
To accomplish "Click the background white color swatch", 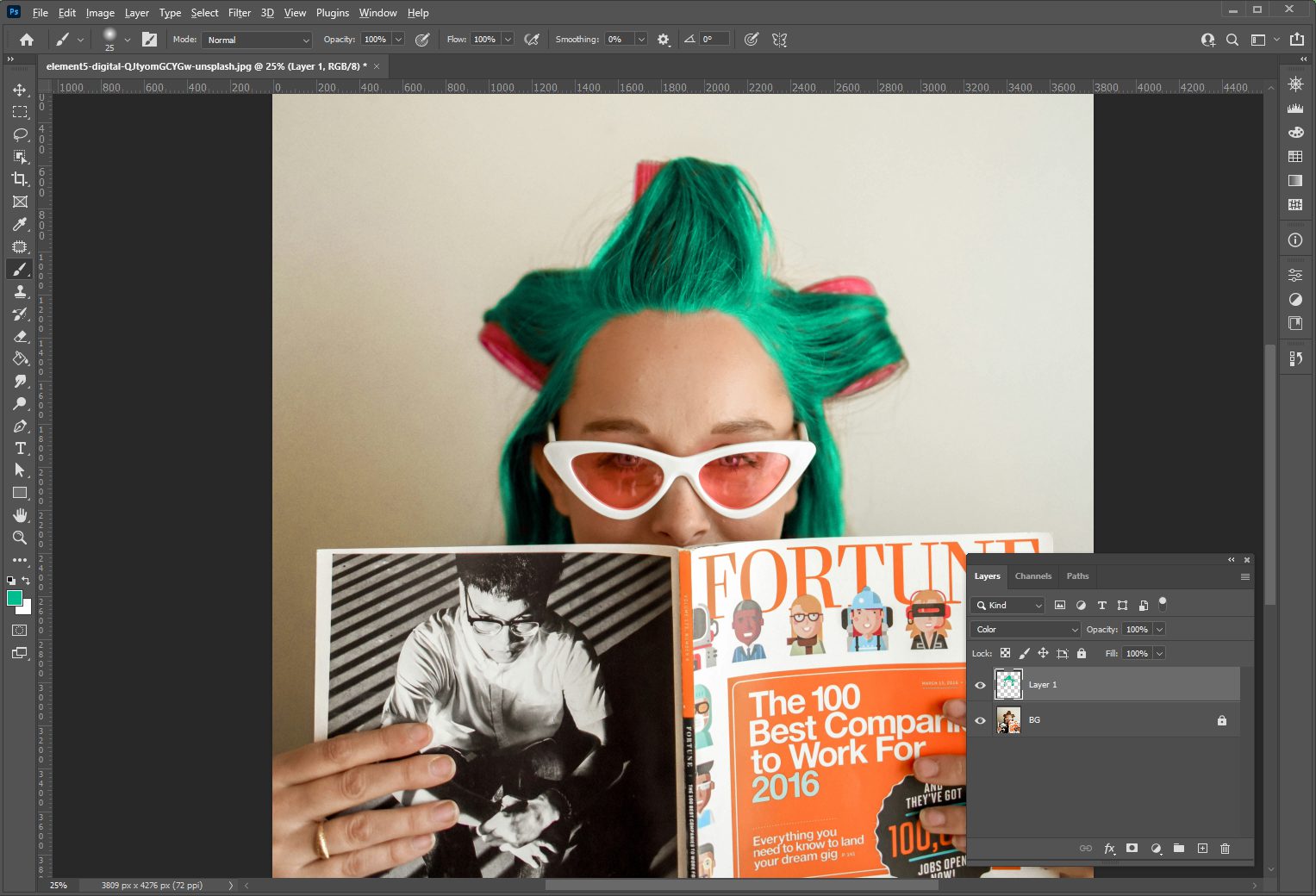I will pos(26,608).
